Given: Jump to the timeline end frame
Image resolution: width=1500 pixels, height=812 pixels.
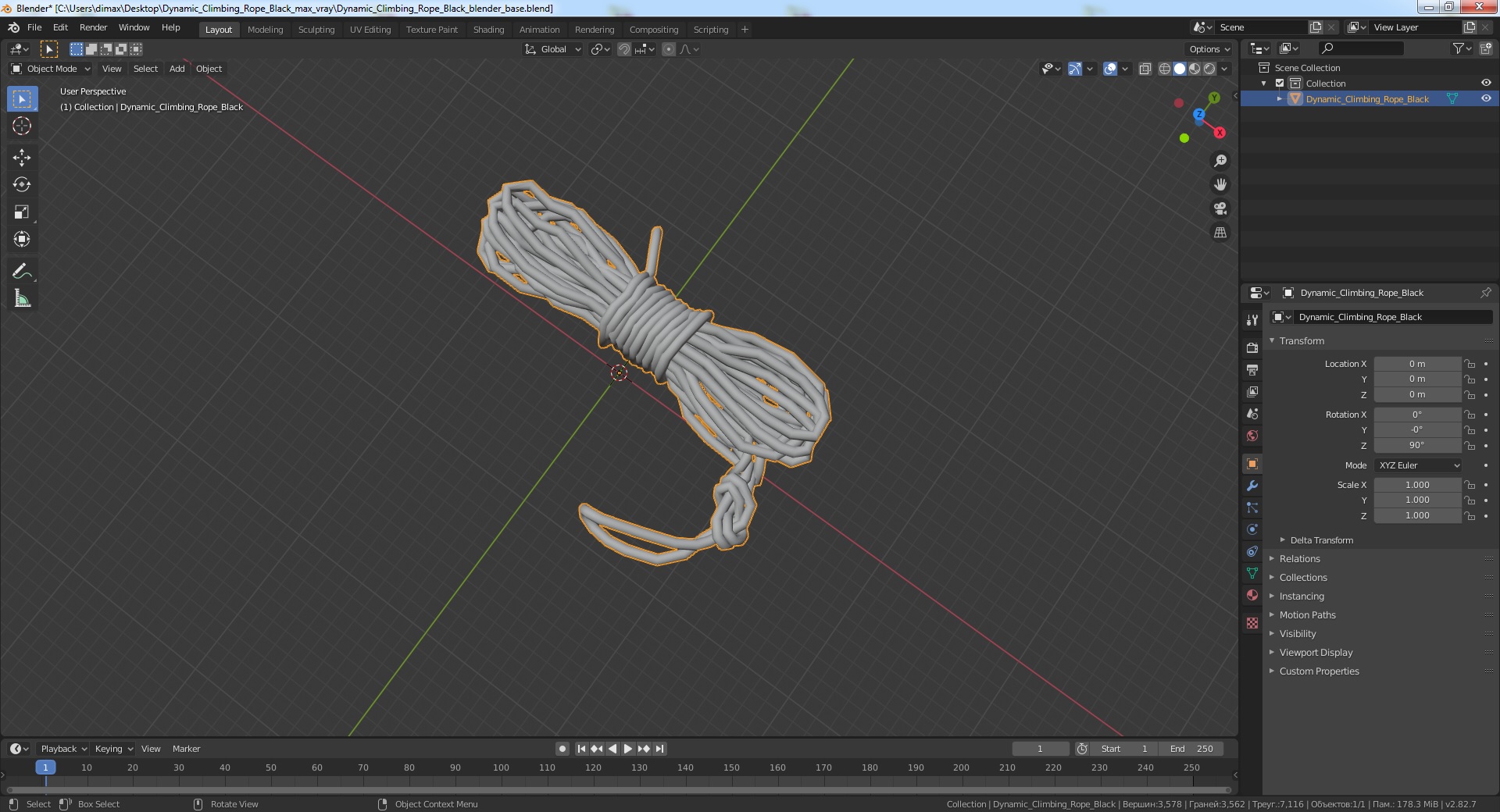Looking at the screenshot, I should coord(659,749).
